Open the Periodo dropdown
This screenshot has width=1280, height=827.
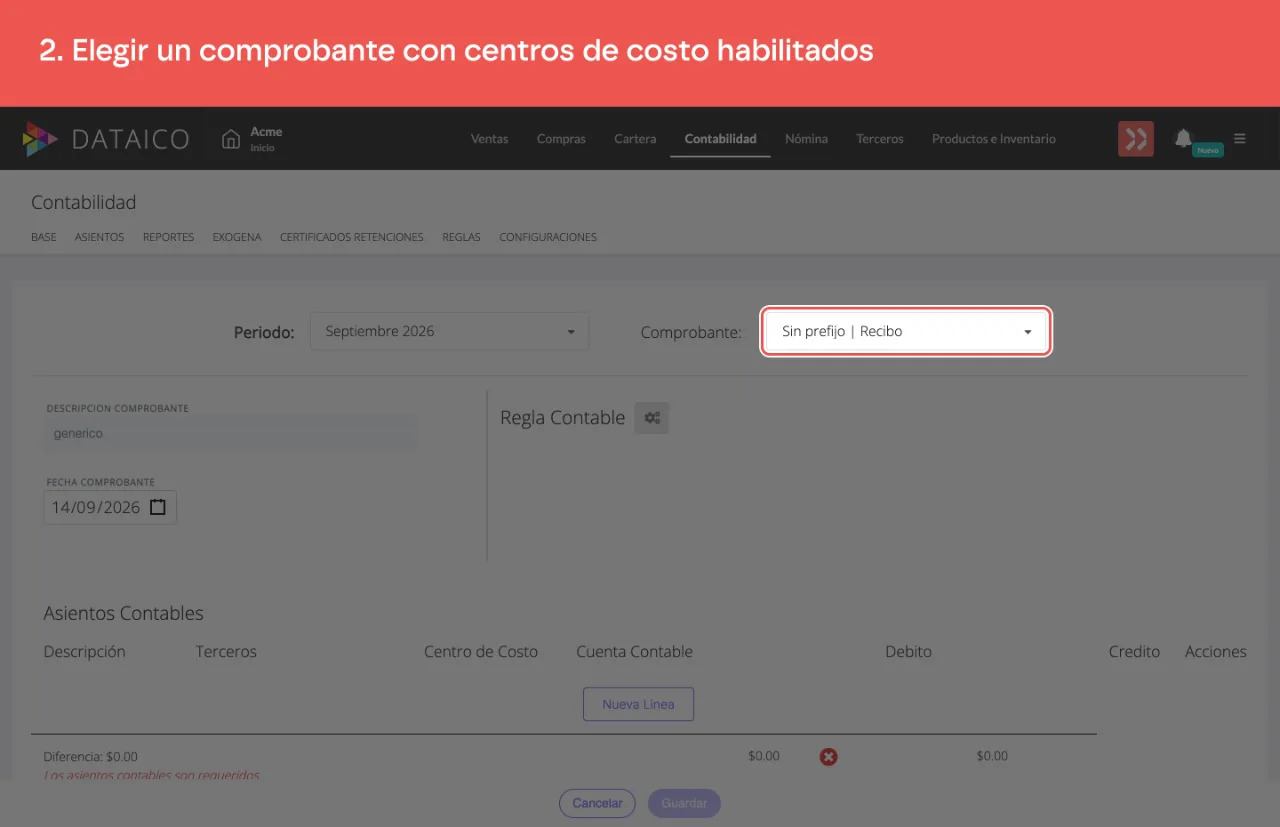[x=450, y=331]
